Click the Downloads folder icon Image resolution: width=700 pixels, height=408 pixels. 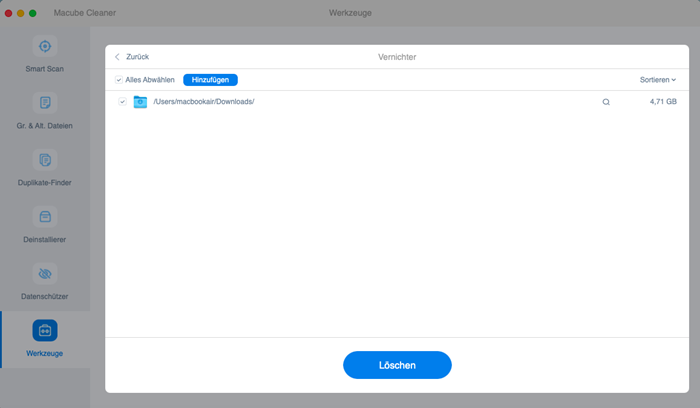[140, 102]
